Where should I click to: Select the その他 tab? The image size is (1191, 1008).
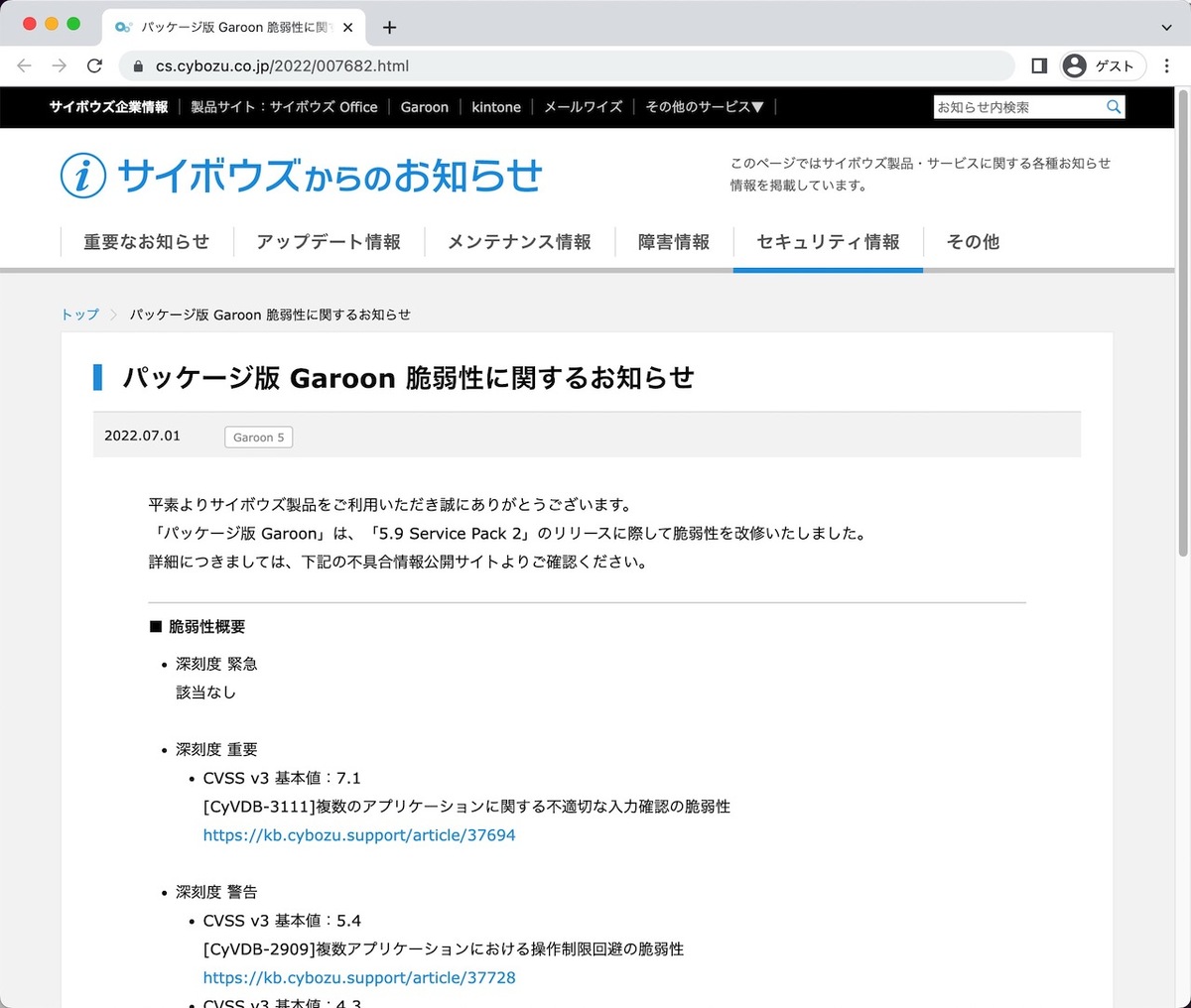(x=973, y=242)
